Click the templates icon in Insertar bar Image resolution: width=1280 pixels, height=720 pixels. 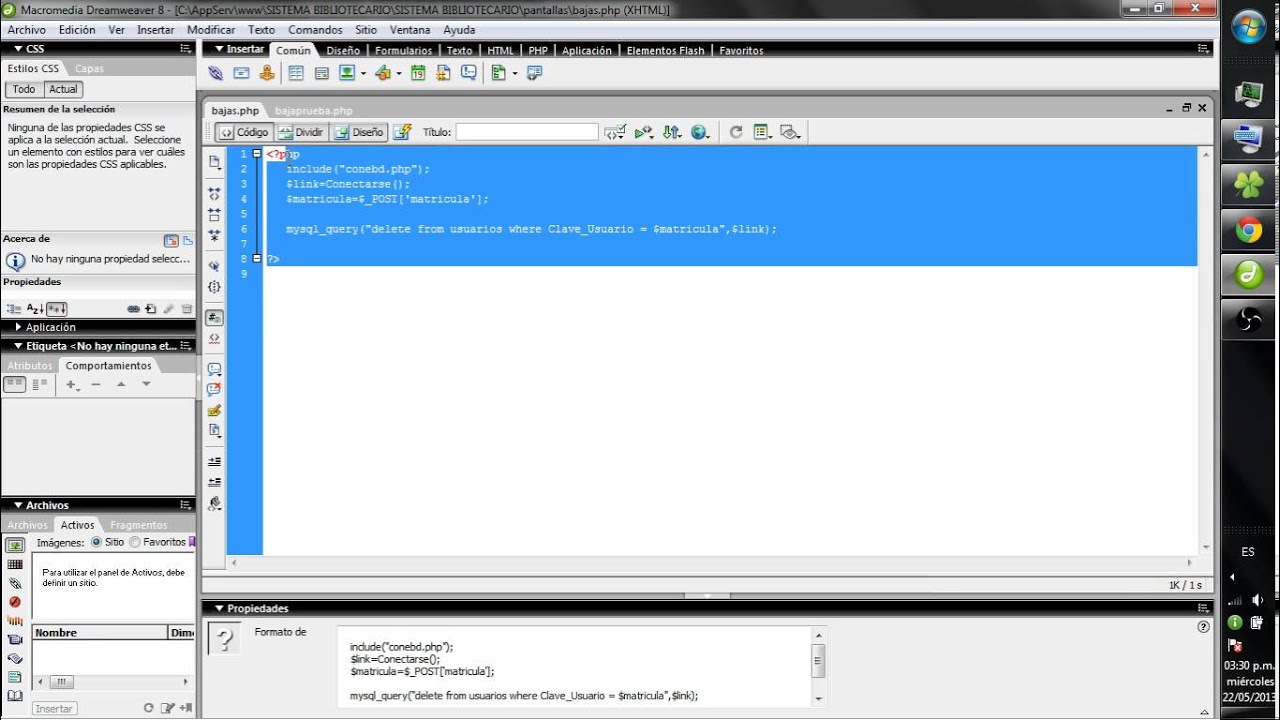pos(499,73)
